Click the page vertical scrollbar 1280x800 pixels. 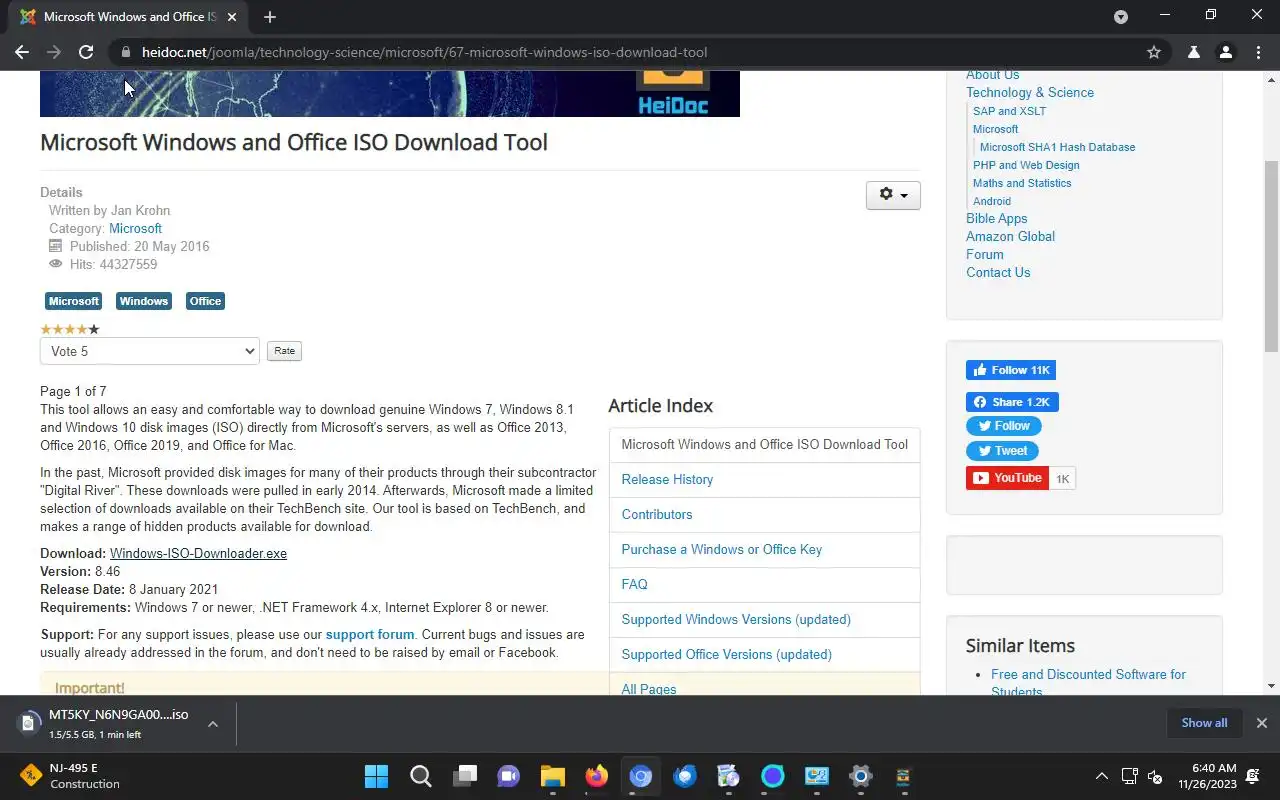(x=1271, y=256)
